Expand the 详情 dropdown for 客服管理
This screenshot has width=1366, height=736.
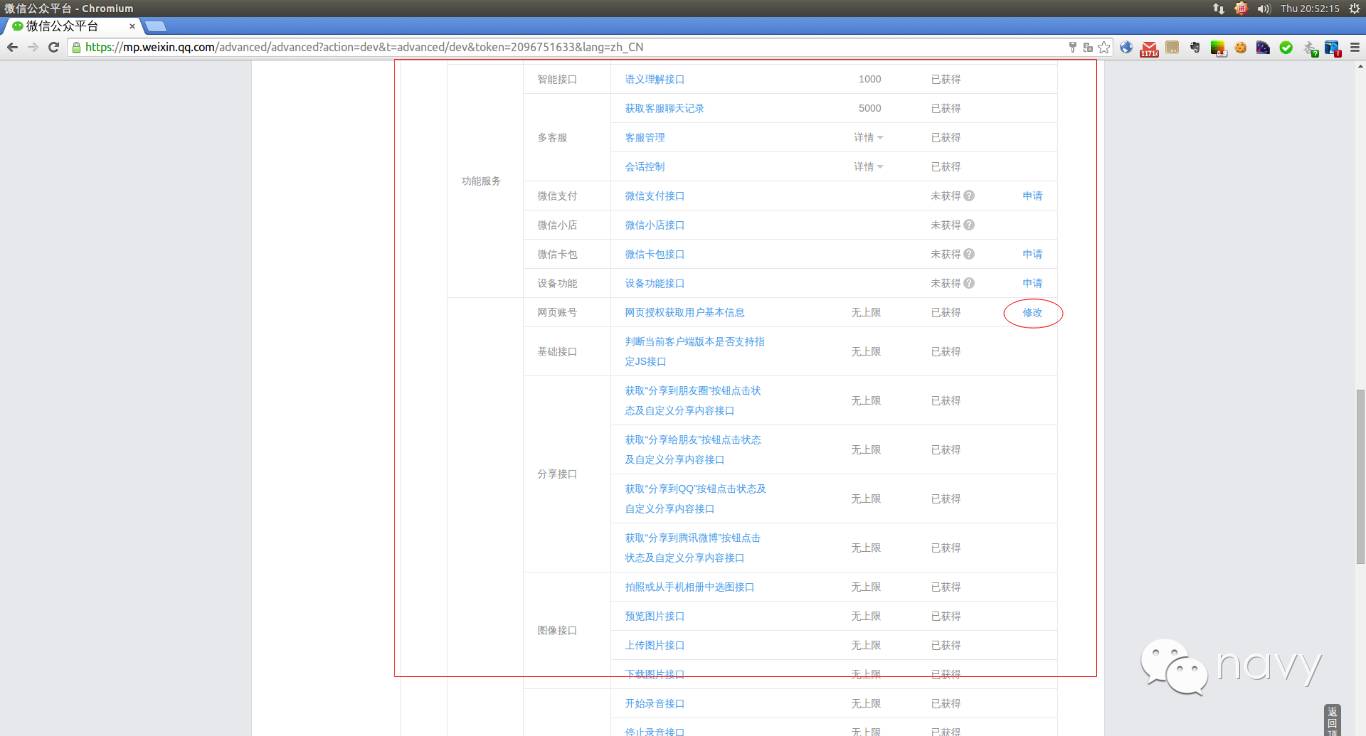[868, 138]
